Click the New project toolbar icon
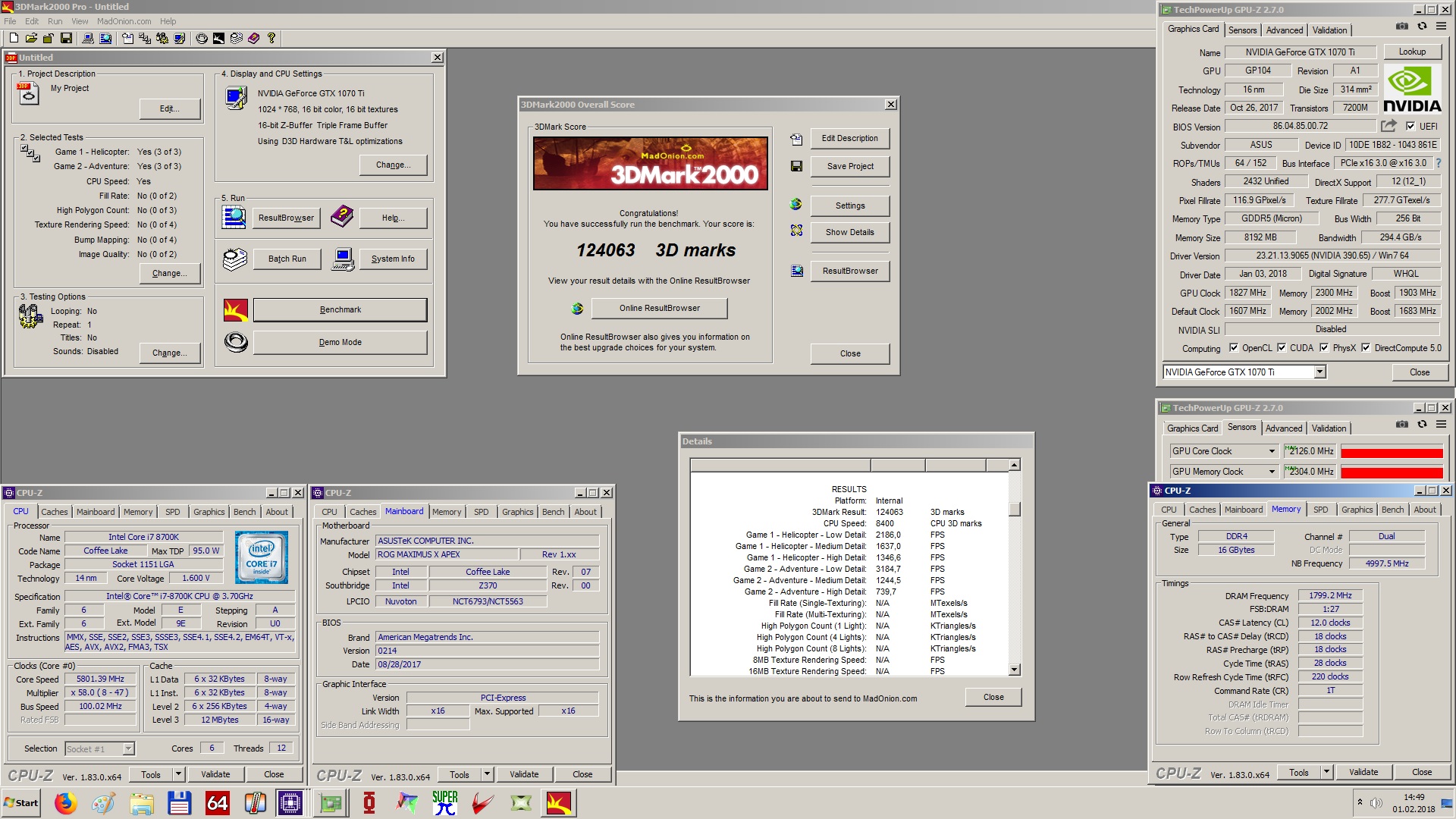This screenshot has width=1456, height=819. [14, 38]
